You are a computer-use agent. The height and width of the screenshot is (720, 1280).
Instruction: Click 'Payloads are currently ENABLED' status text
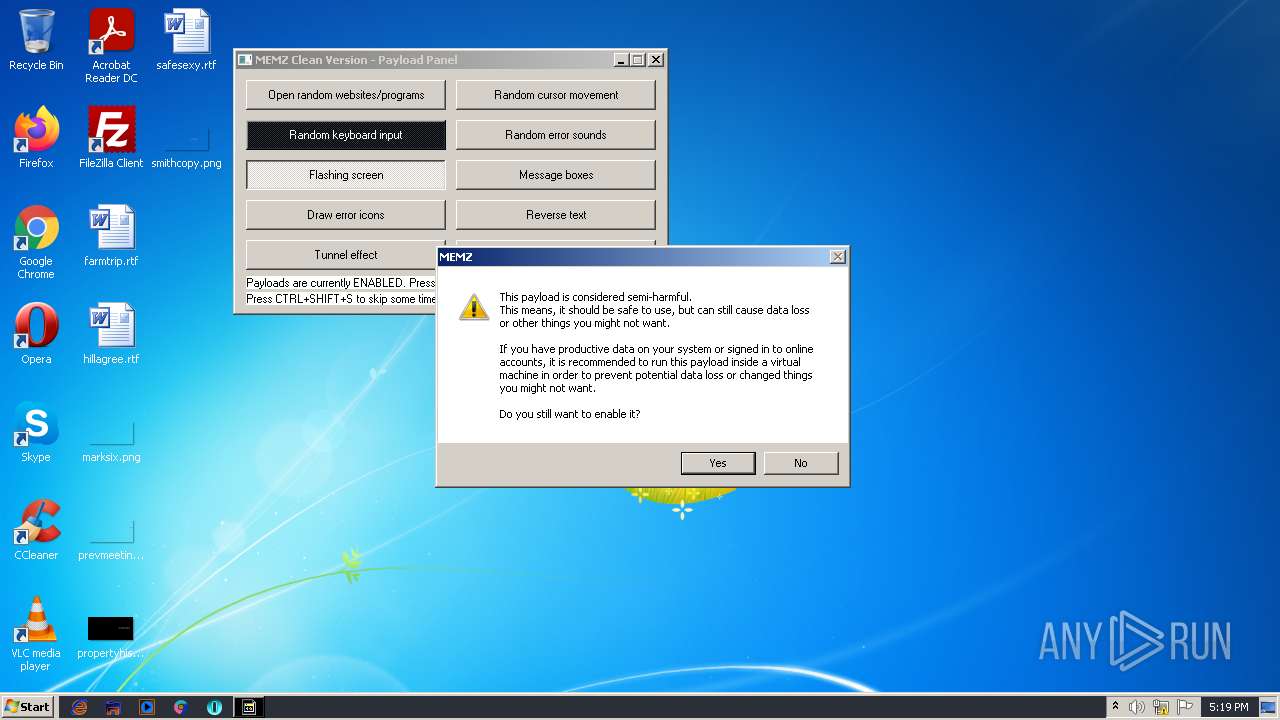[x=341, y=283]
